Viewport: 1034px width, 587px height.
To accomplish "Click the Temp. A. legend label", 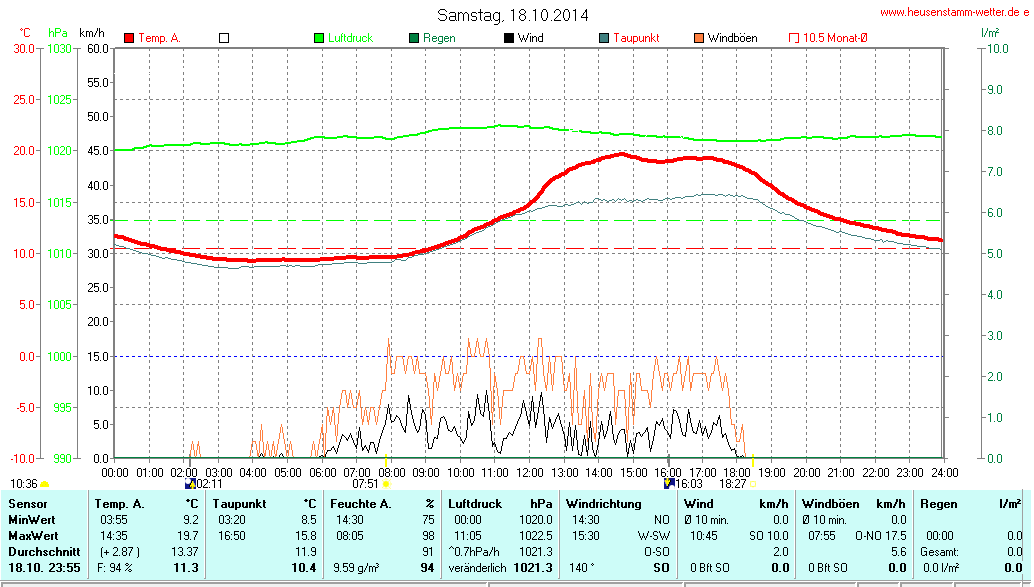I will [160, 38].
